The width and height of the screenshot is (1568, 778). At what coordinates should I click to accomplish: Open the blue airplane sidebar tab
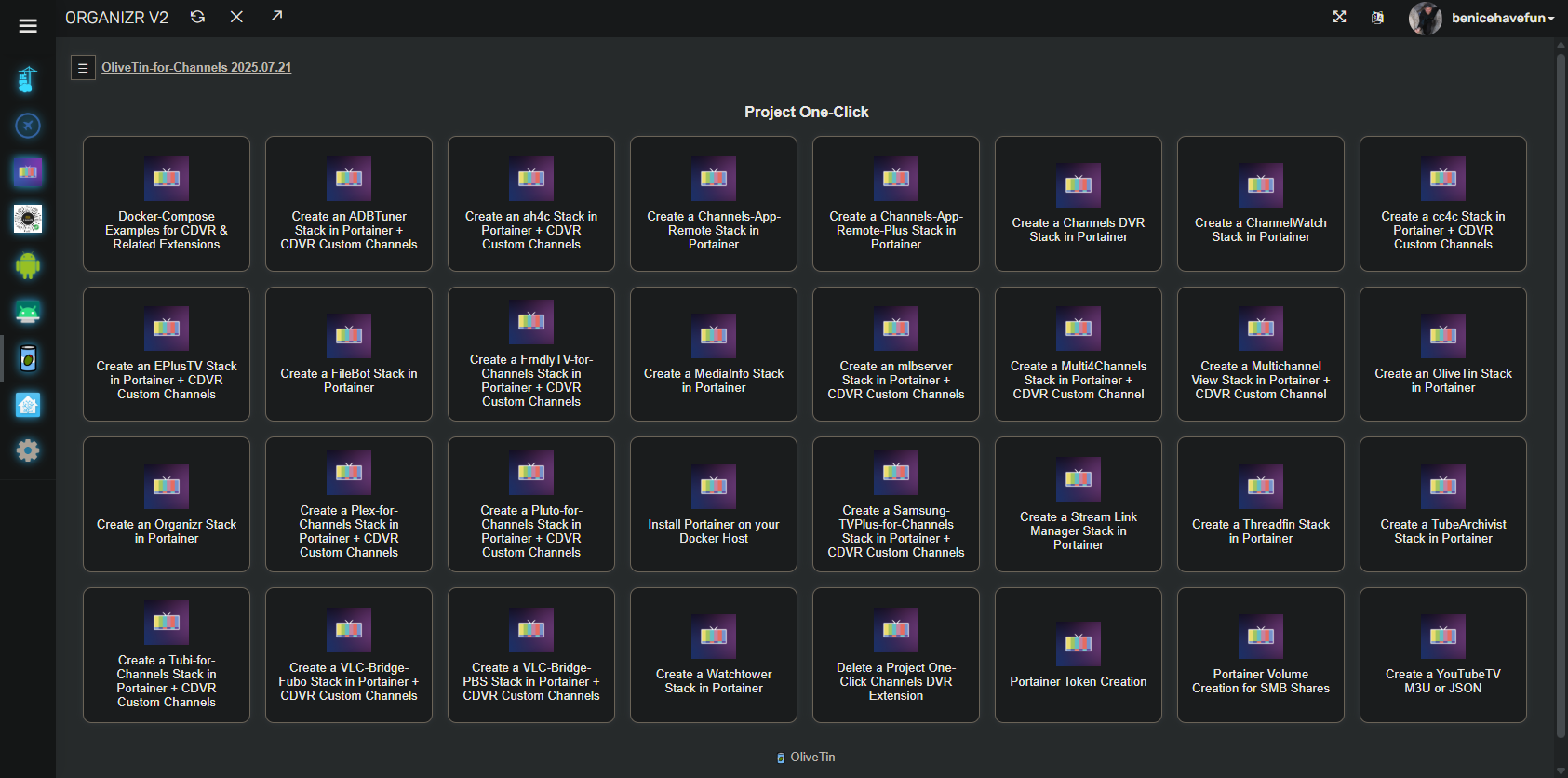[x=28, y=126]
